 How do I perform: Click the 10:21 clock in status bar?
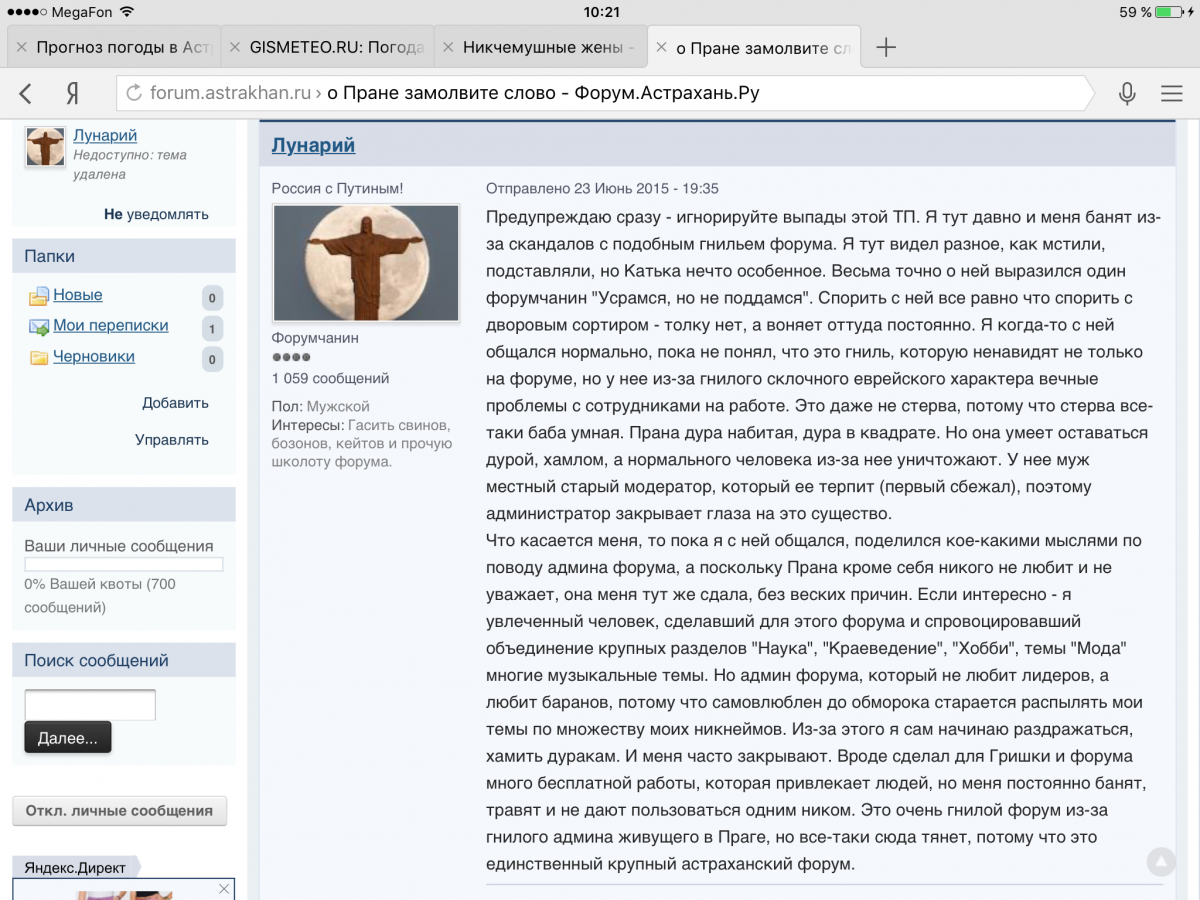point(600,12)
